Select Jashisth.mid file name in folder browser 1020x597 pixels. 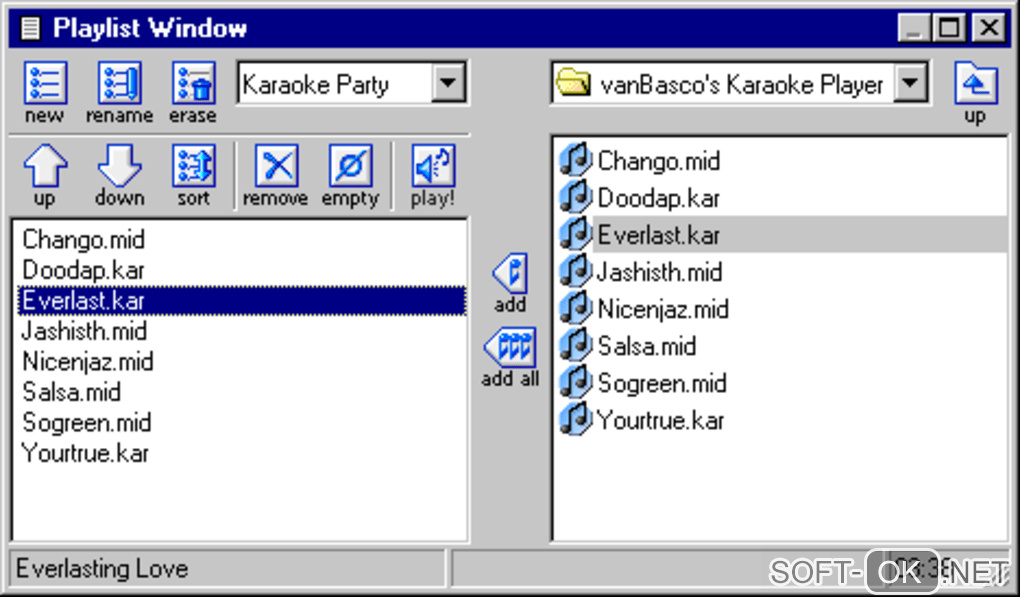pos(660,272)
